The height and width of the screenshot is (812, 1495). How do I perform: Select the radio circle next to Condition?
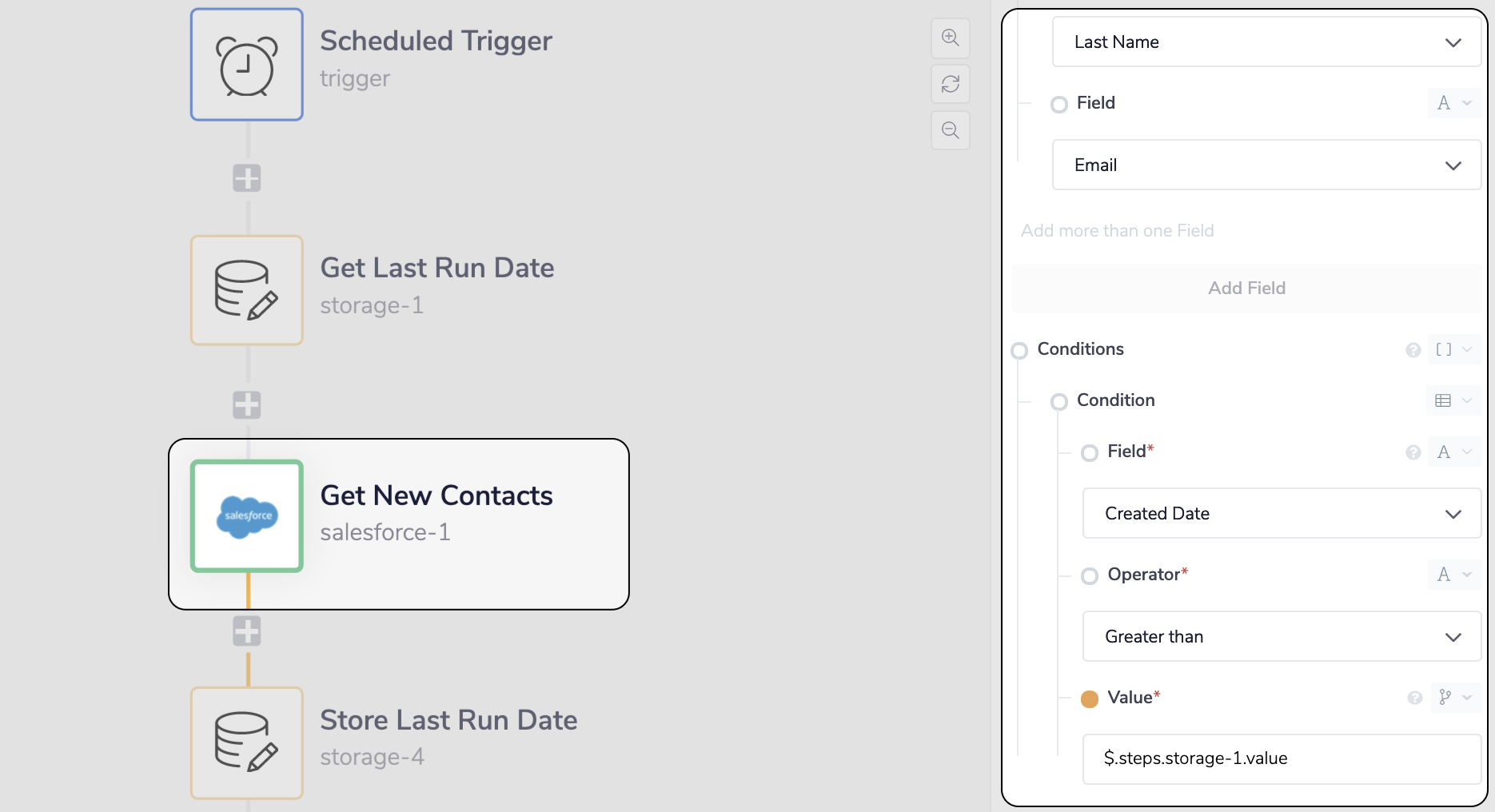(1060, 401)
